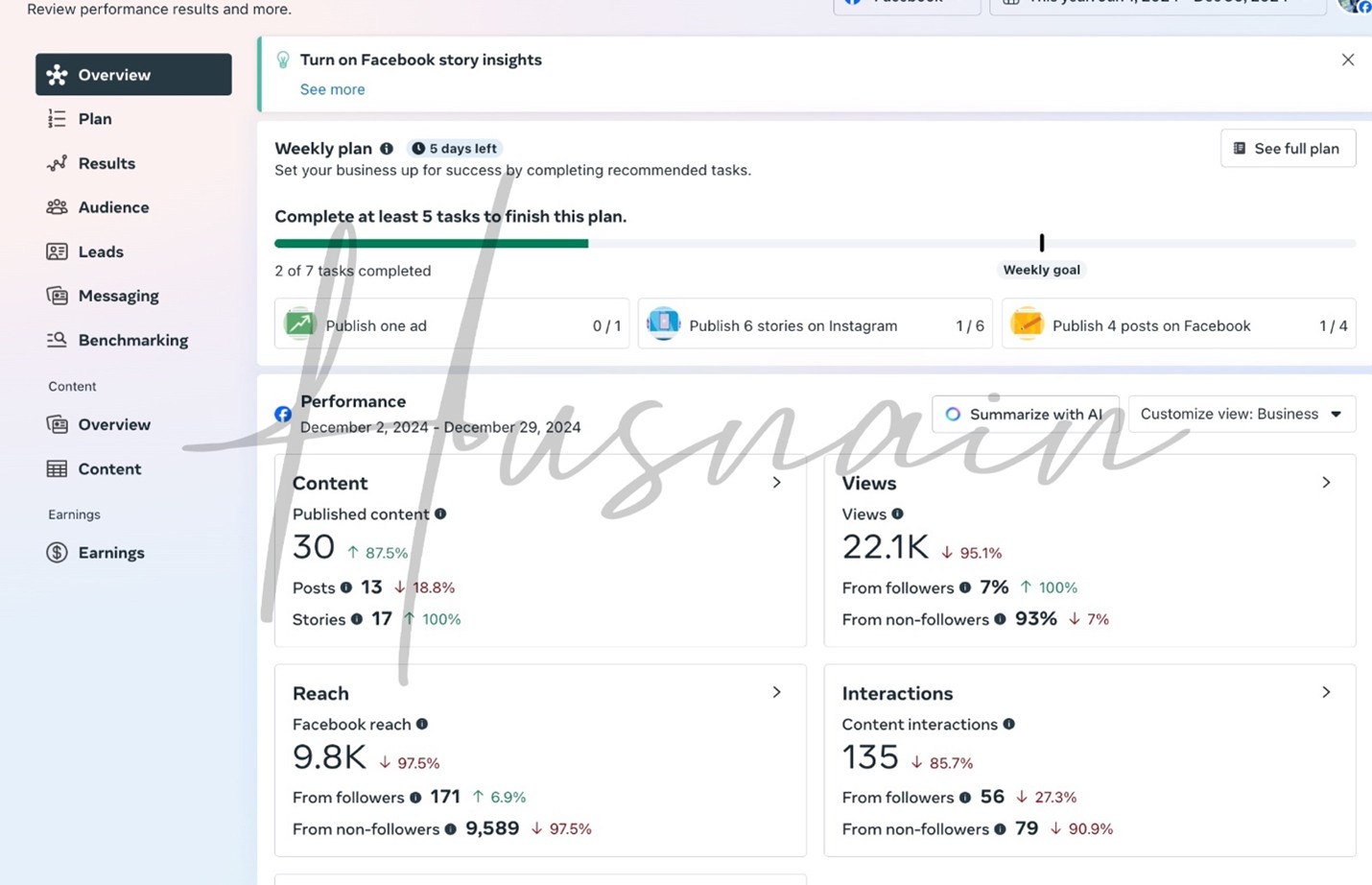Go to Results in the sidebar
Image resolution: width=1372 pixels, height=885 pixels.
pos(106,163)
